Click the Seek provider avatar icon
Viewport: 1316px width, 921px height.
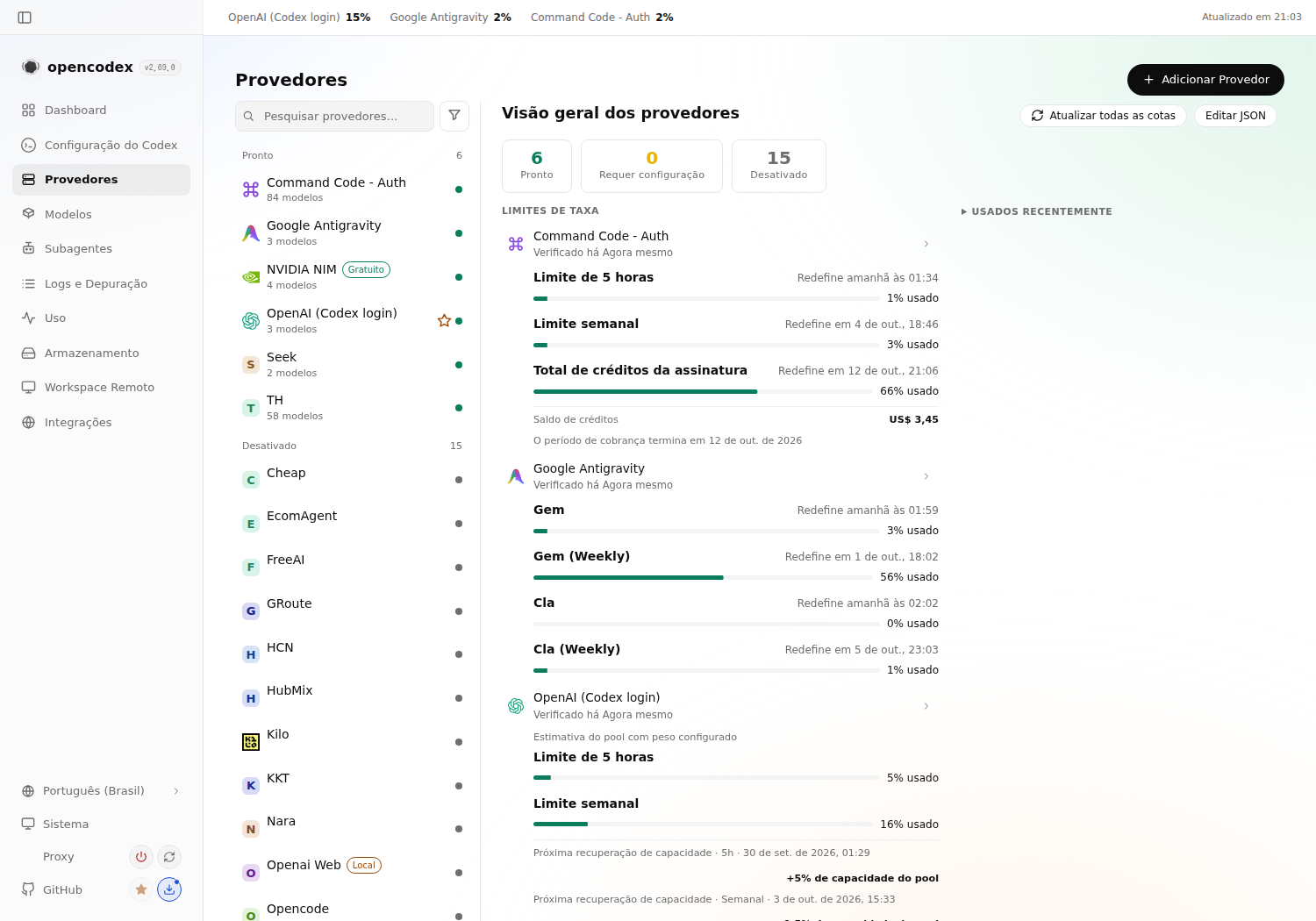(251, 365)
